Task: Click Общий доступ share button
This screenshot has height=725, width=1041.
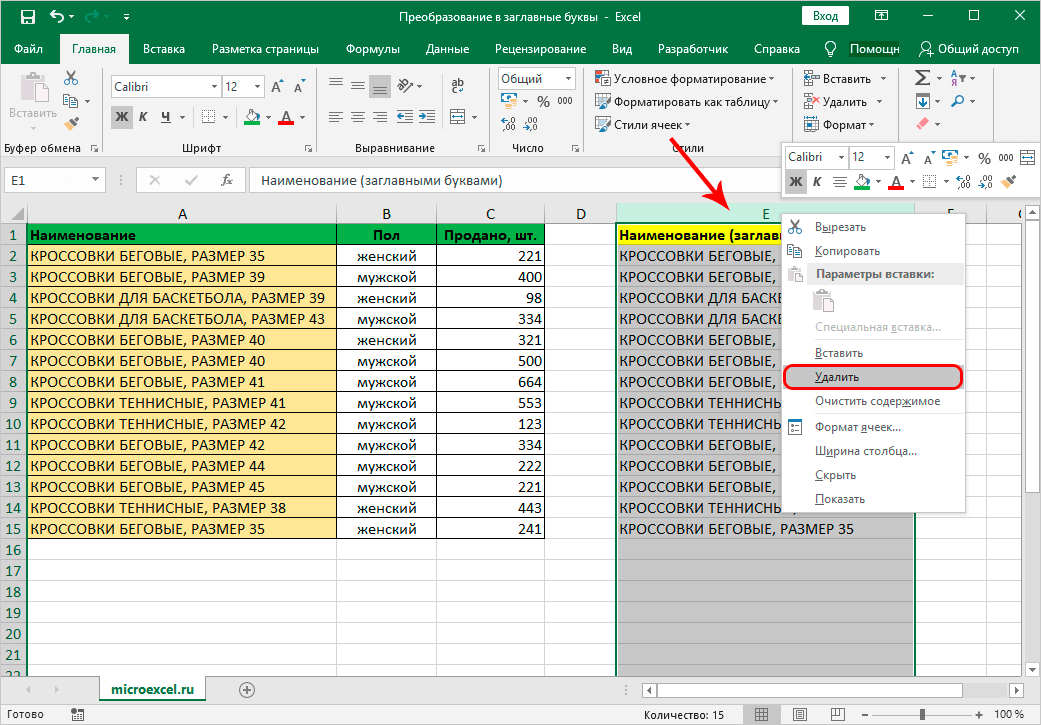Action: click(x=970, y=49)
